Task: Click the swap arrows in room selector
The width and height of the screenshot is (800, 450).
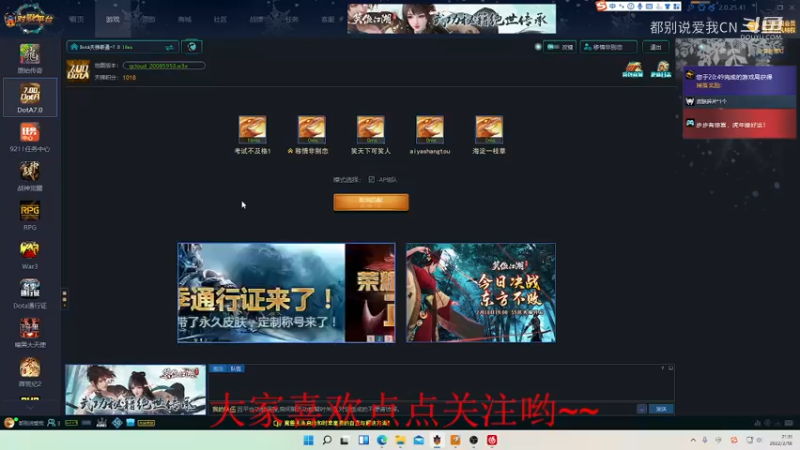Action: click(169, 47)
